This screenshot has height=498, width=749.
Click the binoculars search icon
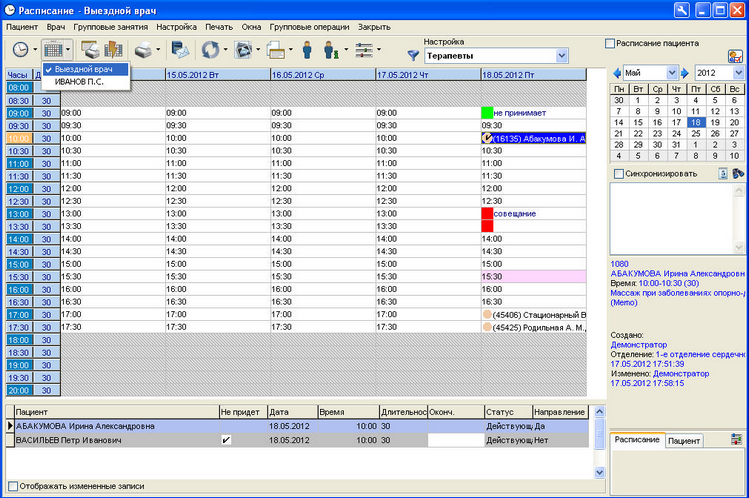click(x=738, y=174)
